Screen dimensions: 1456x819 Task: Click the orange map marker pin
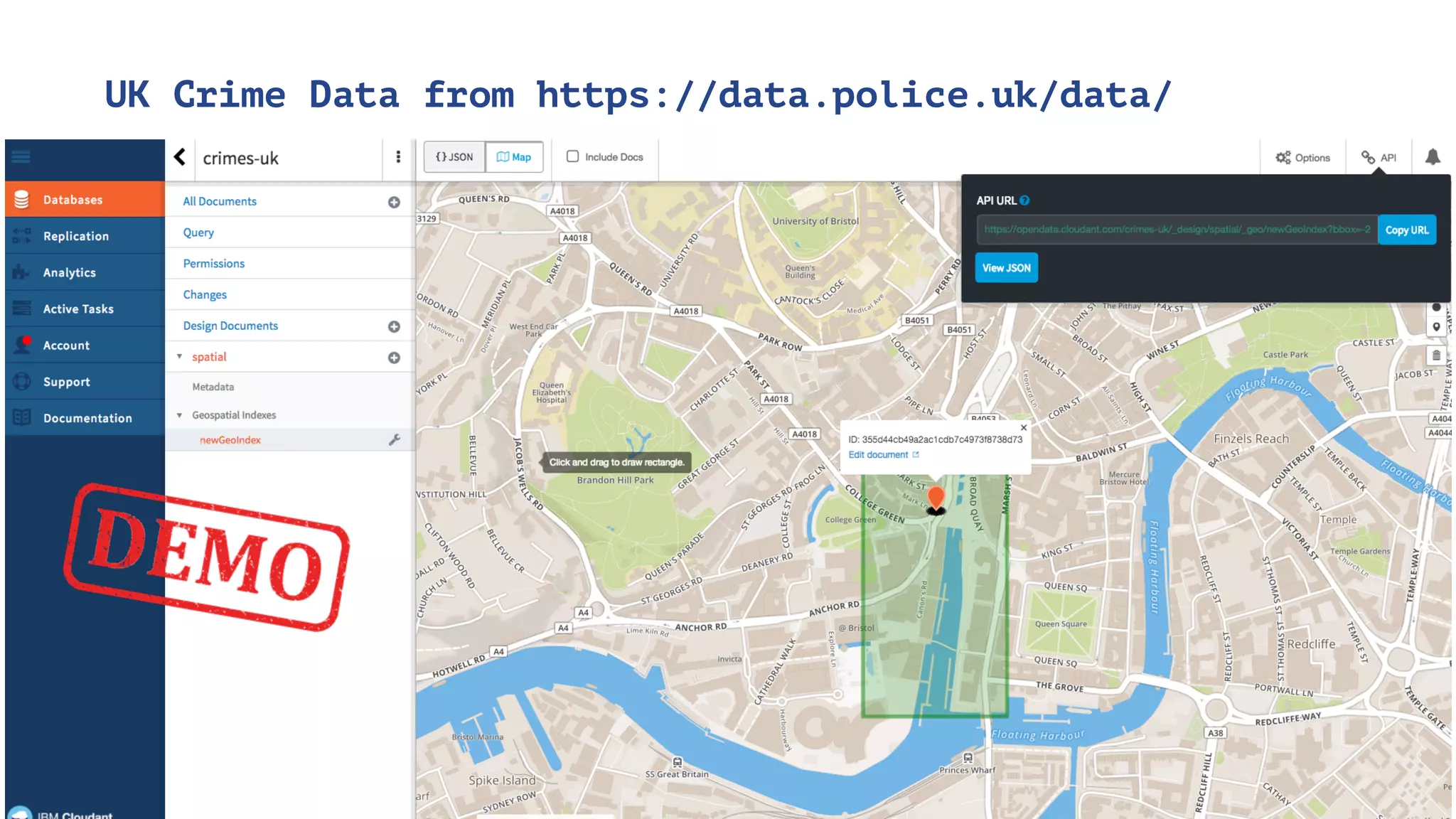click(936, 498)
